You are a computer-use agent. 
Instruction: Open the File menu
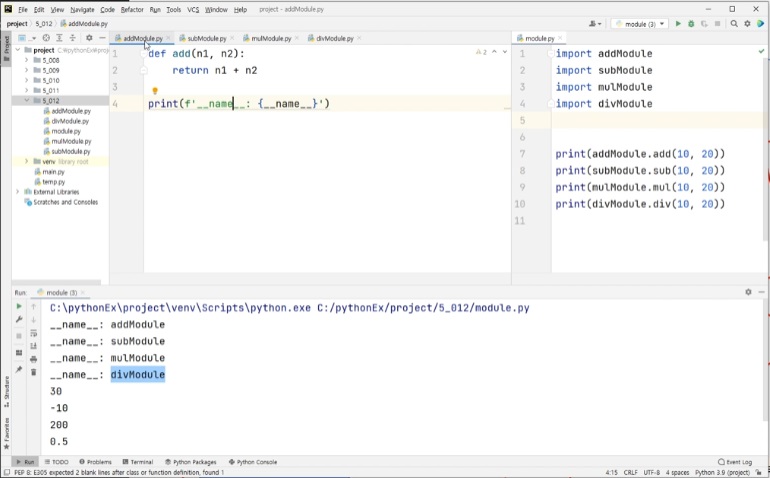point(23,9)
